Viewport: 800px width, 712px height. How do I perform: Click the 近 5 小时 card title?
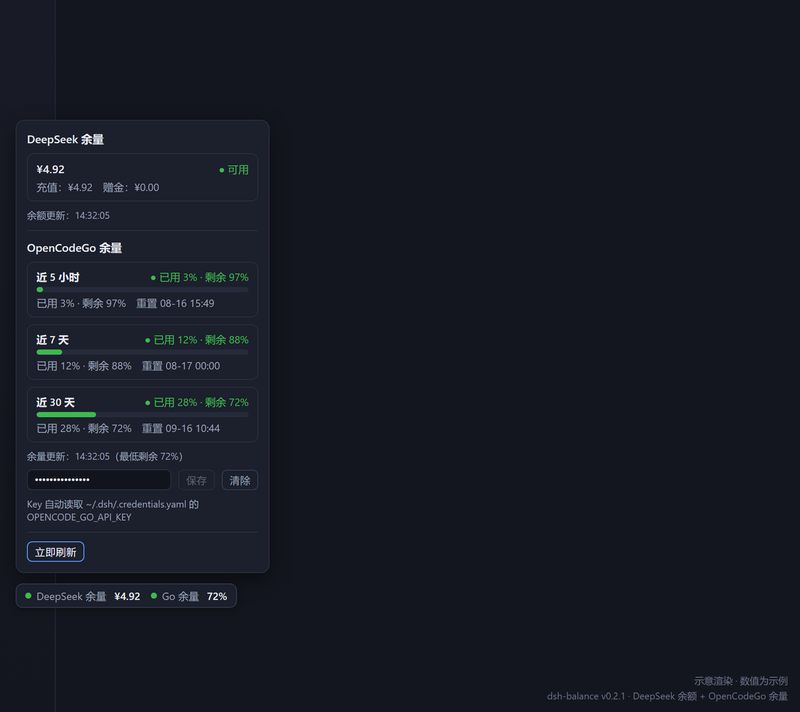(x=58, y=277)
